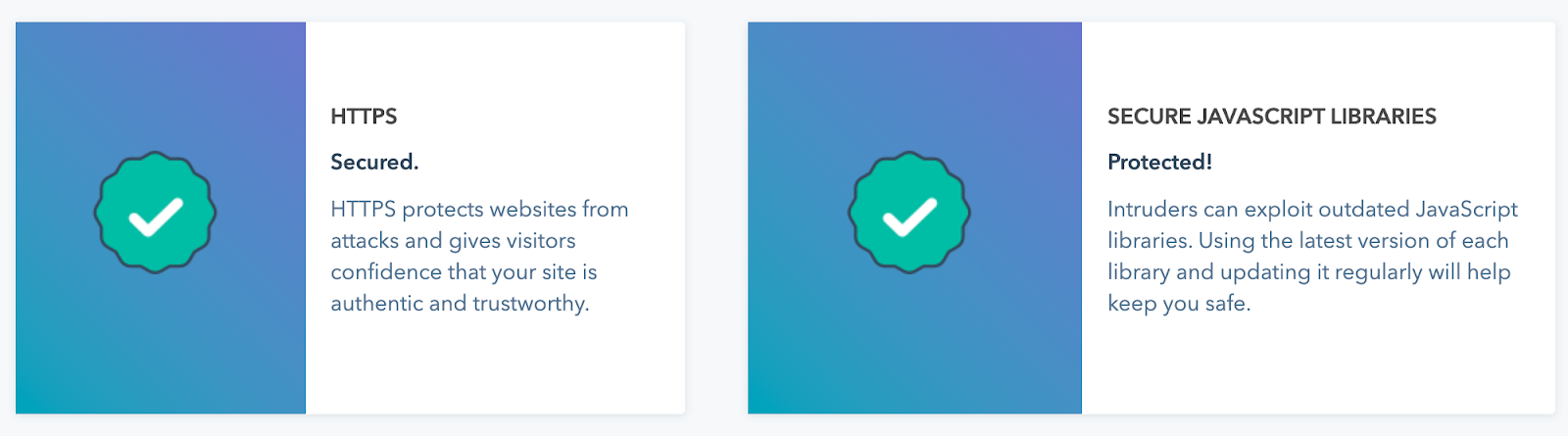The image size is (1568, 436).
Task: Click the Secure JavaScript Libraries checkmark badge
Action: point(909,213)
